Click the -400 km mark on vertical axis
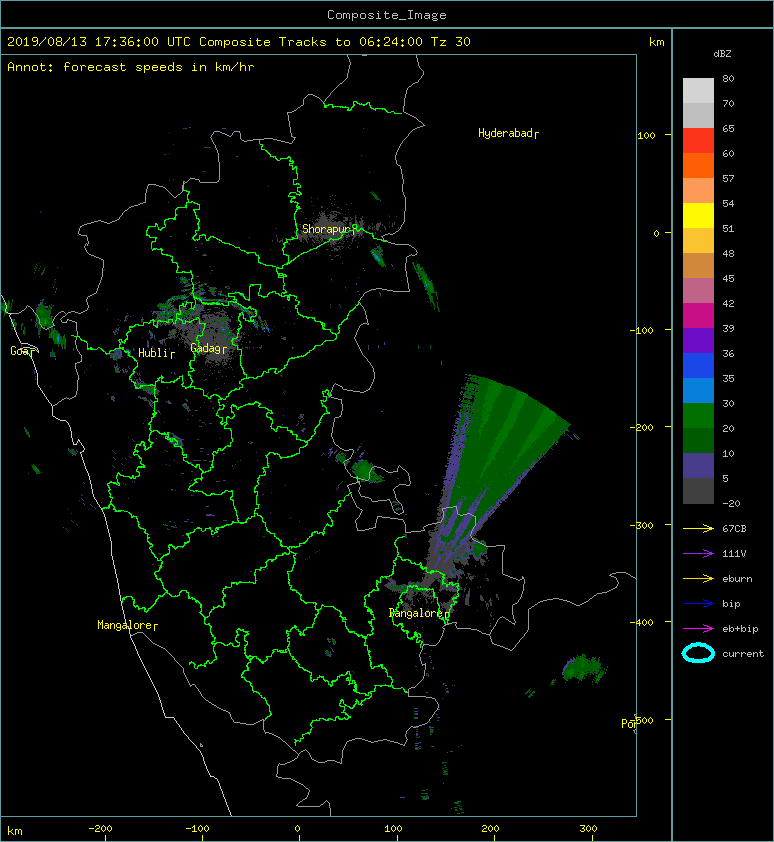 pyautogui.click(x=641, y=622)
